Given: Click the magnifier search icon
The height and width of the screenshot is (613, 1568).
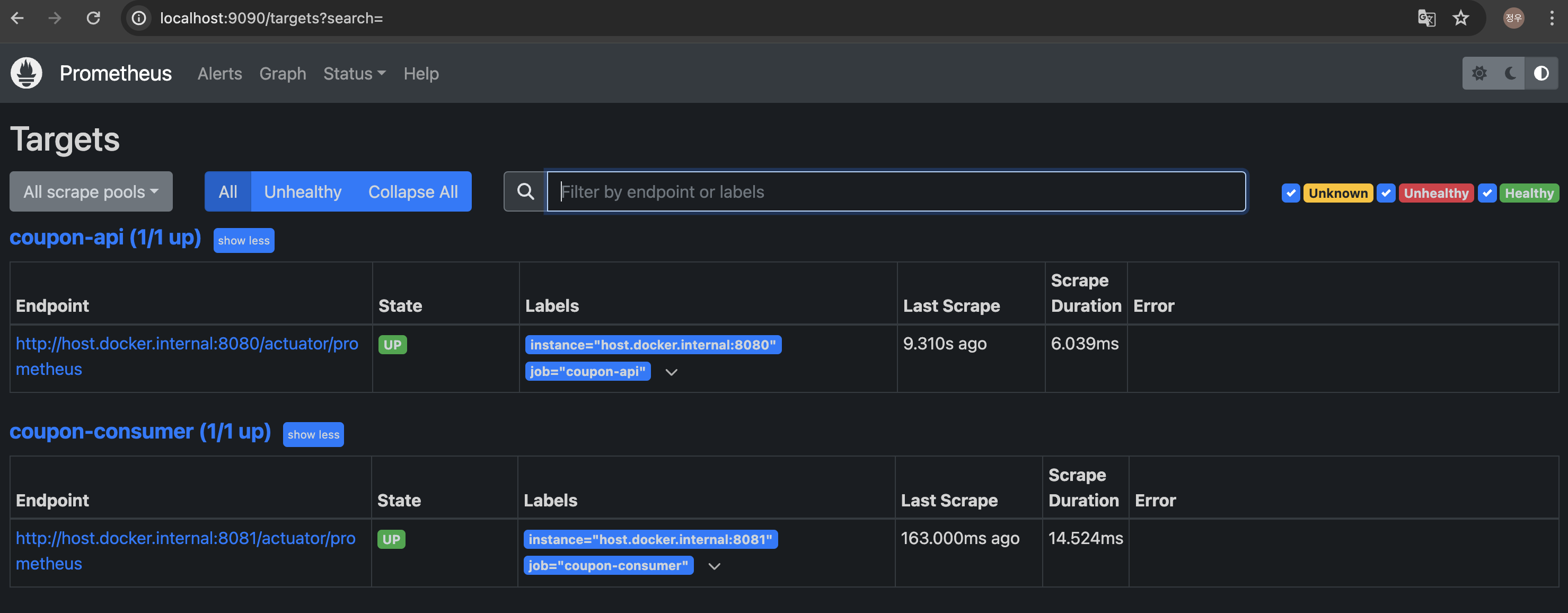Looking at the screenshot, I should pyautogui.click(x=525, y=192).
